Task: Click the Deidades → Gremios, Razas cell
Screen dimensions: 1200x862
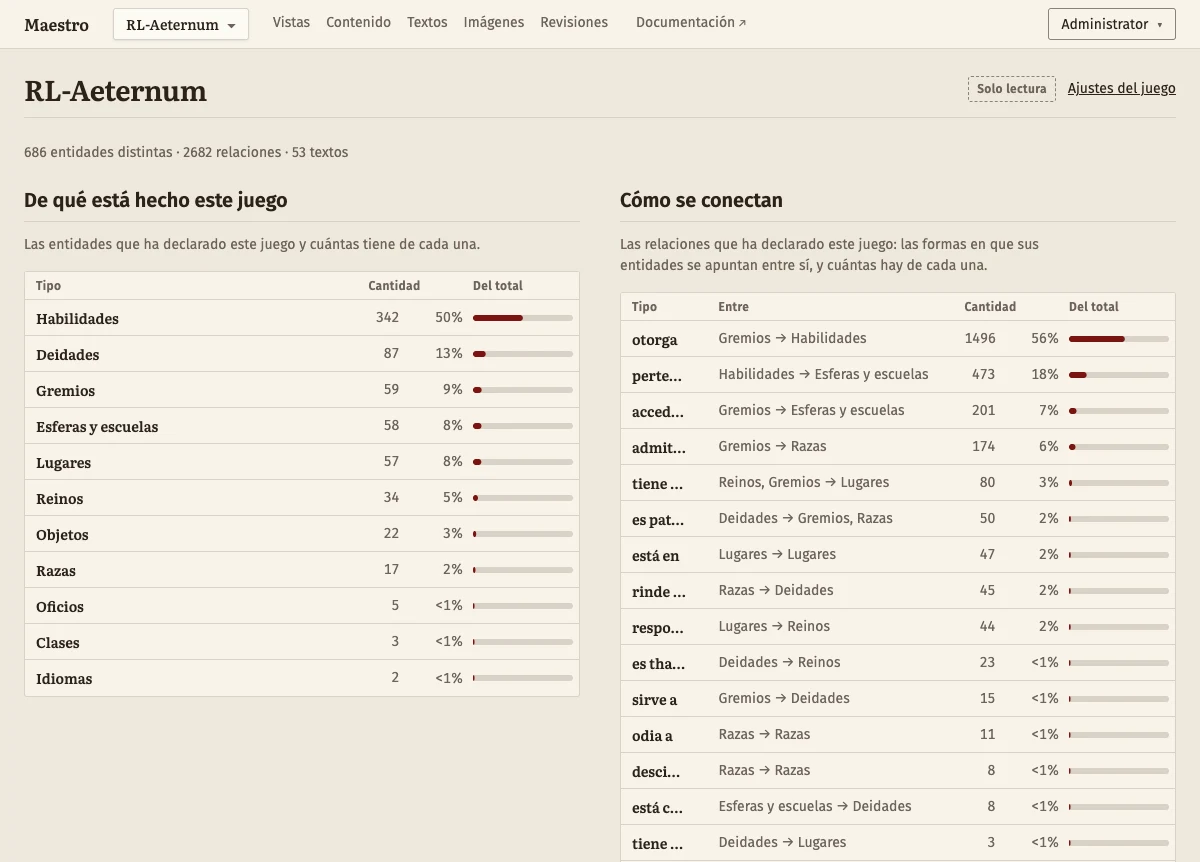Action: [805, 519]
